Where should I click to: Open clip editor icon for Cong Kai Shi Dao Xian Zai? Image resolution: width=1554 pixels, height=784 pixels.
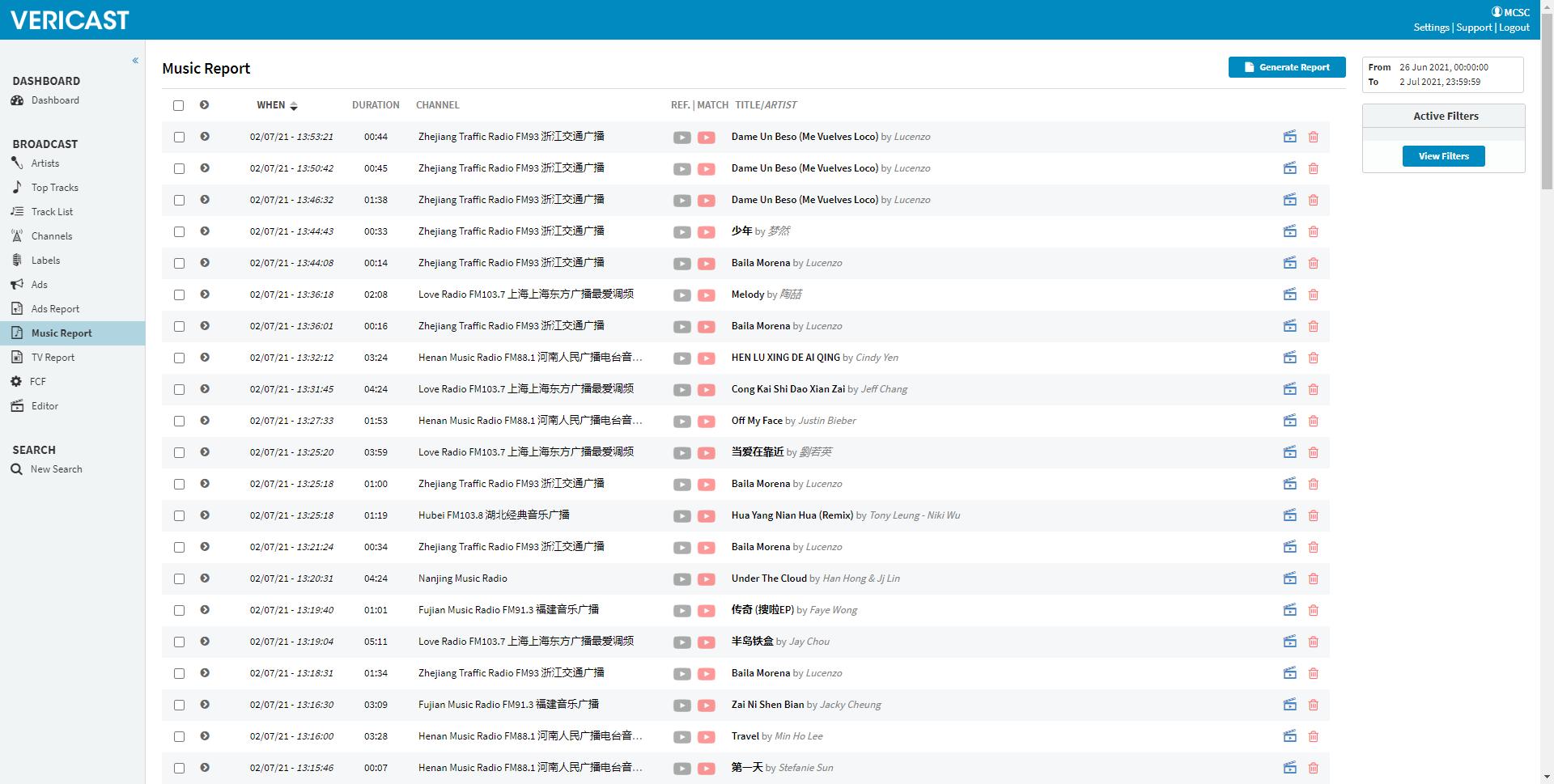coord(1290,389)
